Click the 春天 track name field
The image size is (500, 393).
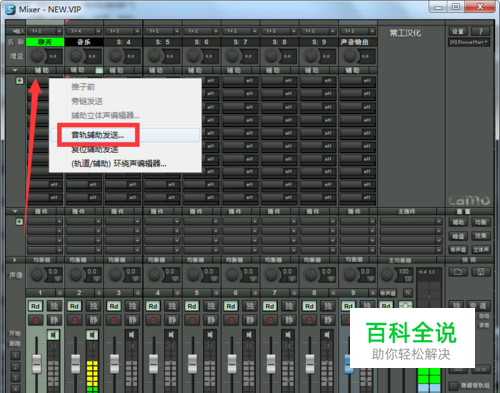pyautogui.click(x=45, y=42)
